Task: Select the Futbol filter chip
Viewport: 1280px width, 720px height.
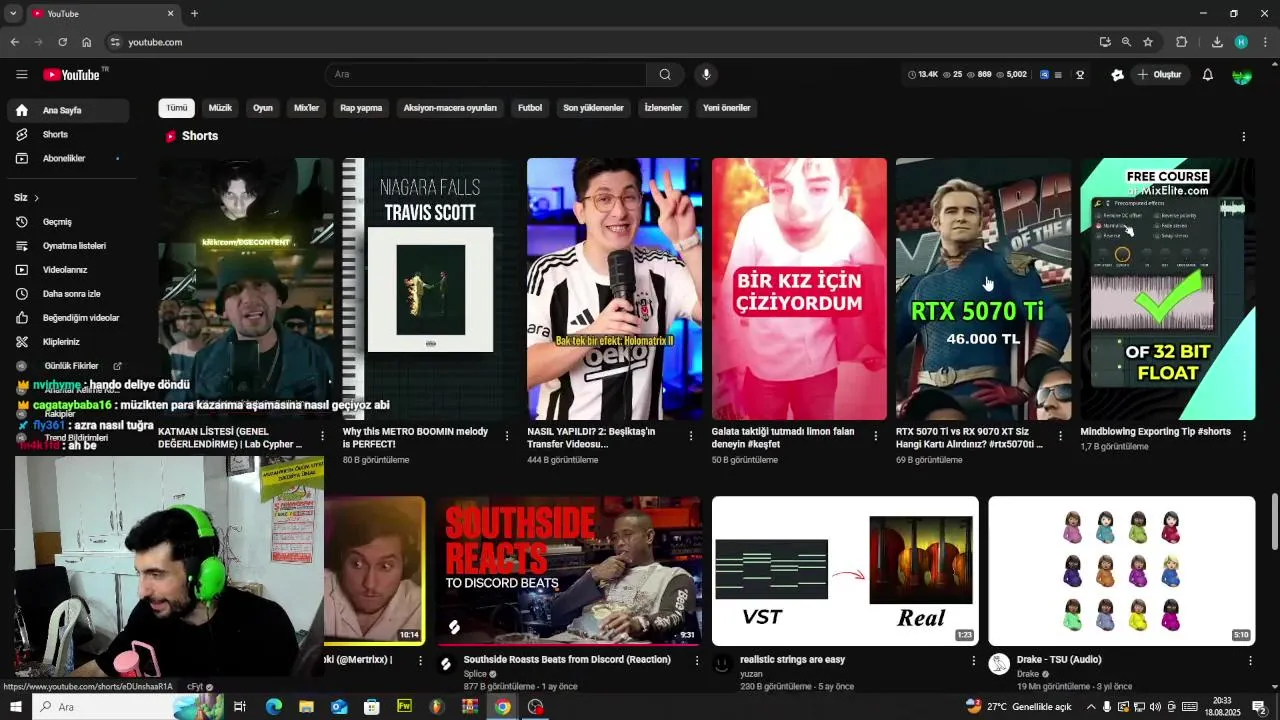Action: click(x=530, y=108)
